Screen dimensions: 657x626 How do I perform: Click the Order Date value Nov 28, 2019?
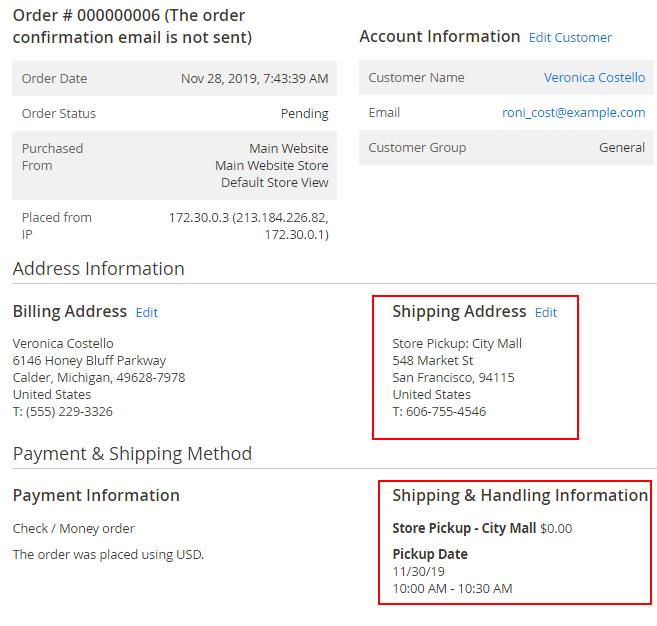click(254, 79)
